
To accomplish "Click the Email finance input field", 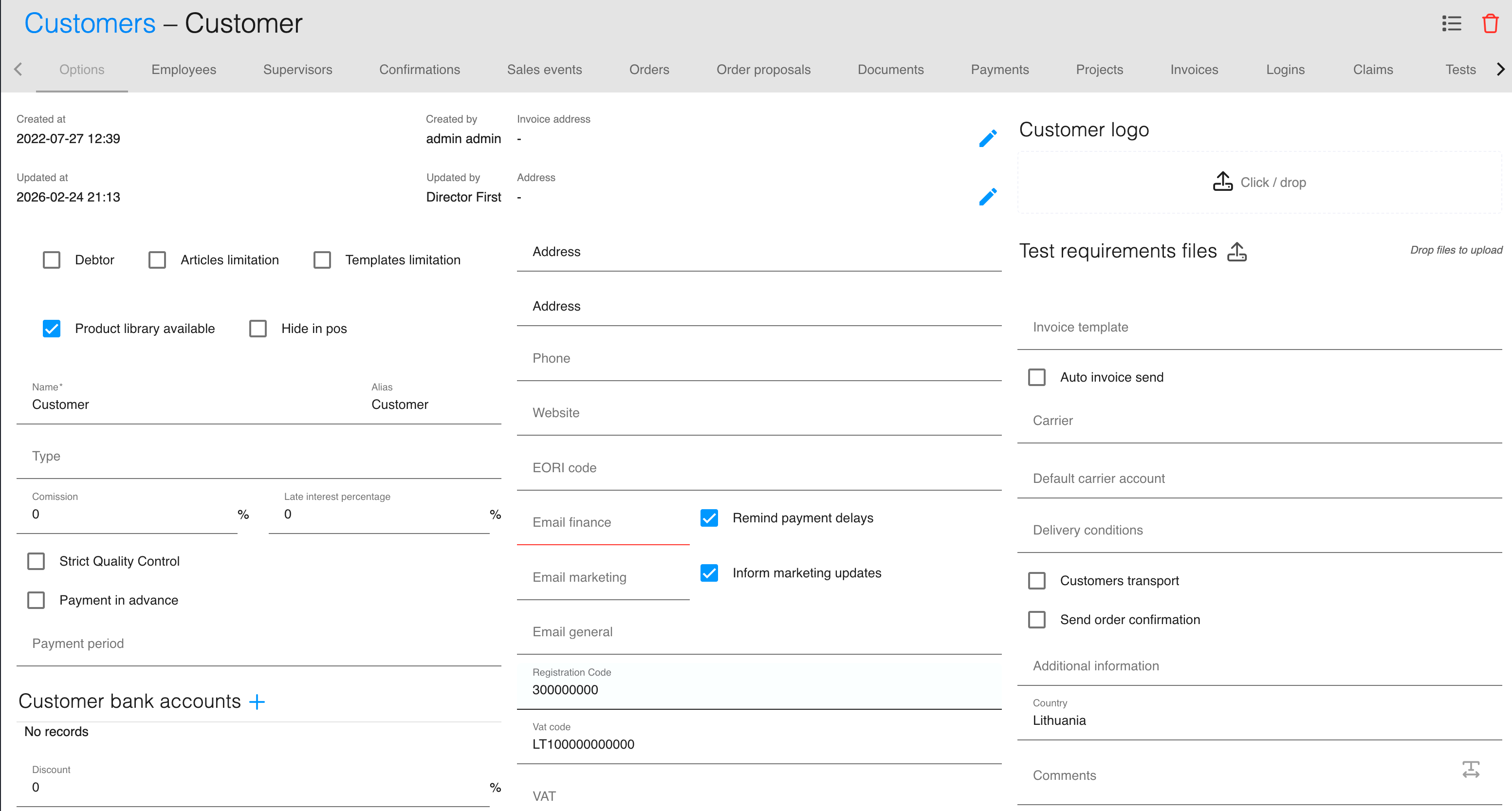I will tap(603, 522).
